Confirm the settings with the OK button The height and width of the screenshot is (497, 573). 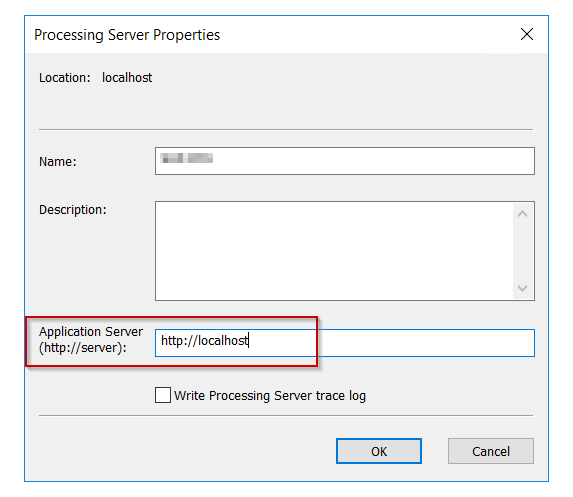coord(379,451)
